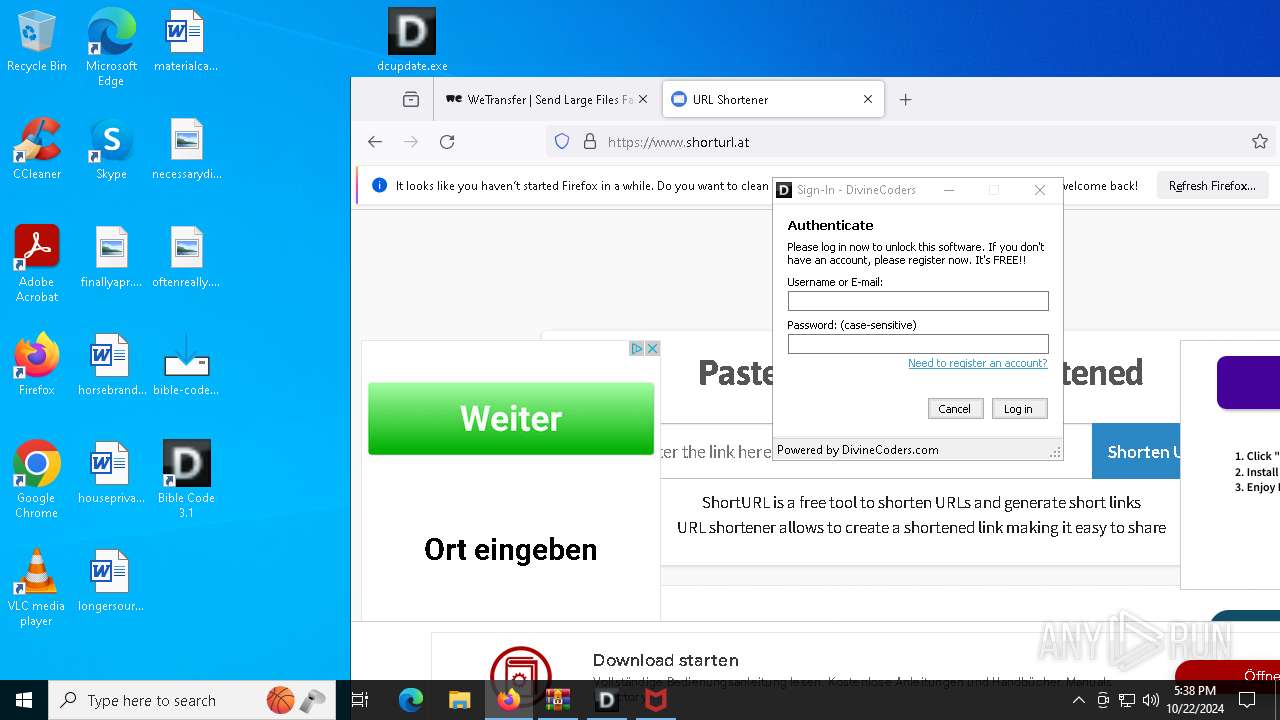Open the taskbar clock and date
Viewport: 1280px width, 720px height.
pos(1195,701)
